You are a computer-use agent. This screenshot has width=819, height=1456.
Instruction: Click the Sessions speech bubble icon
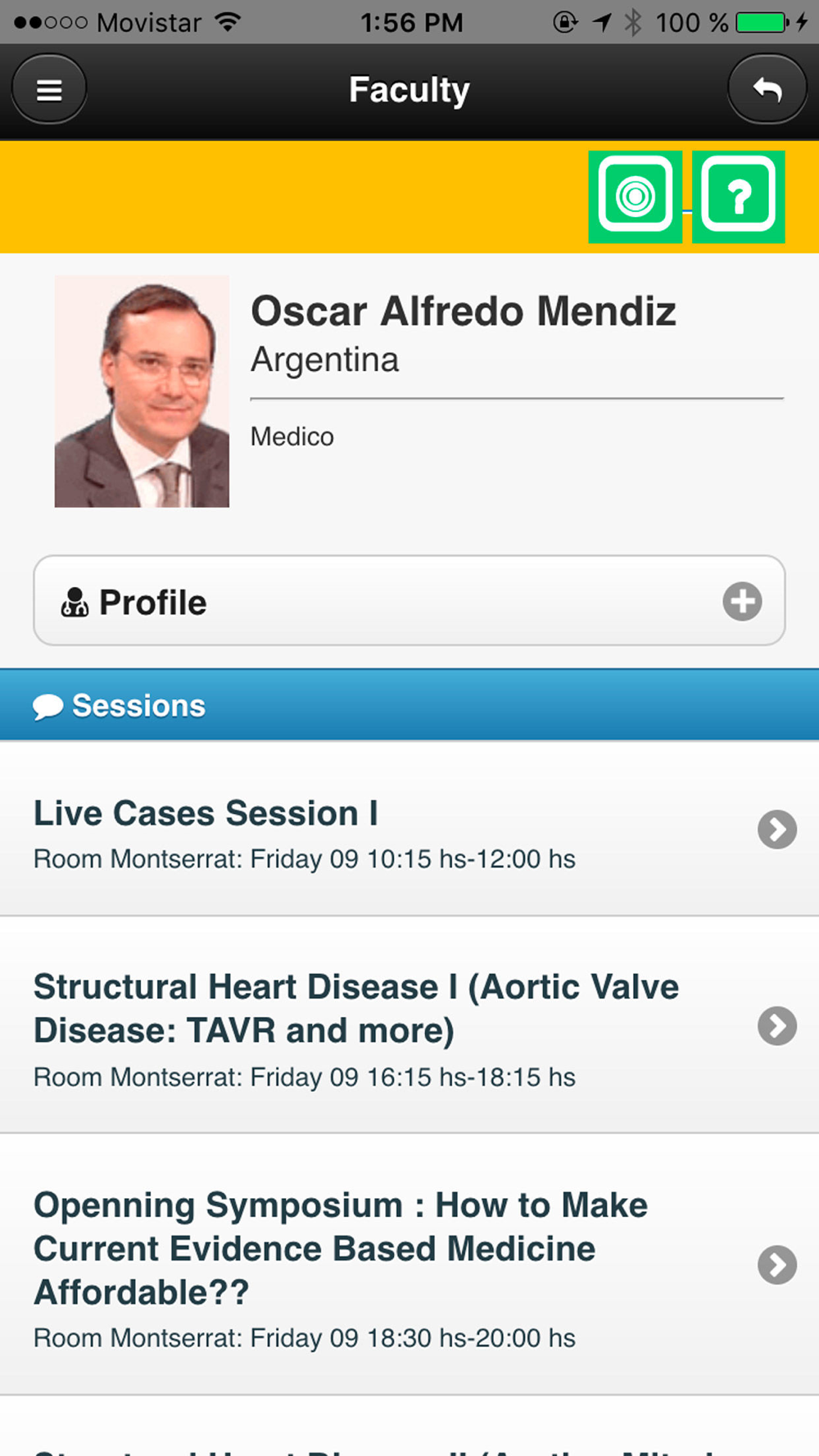click(x=48, y=706)
